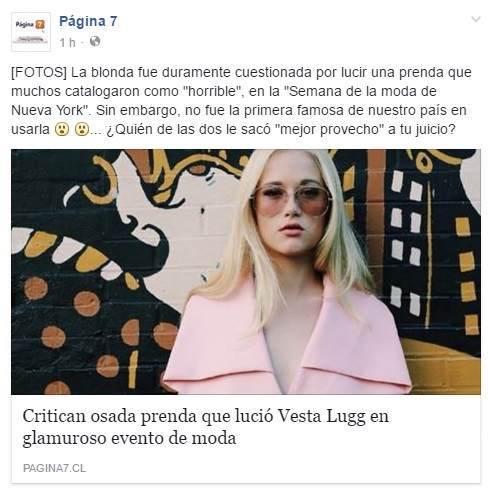Click the second headline line "glamuroso evento de moda"

click(129, 438)
